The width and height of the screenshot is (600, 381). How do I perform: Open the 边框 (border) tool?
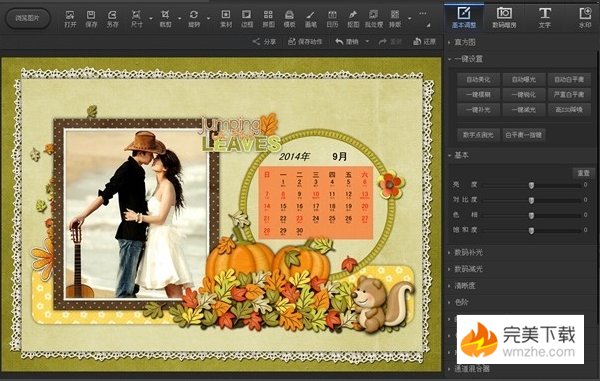coord(247,19)
